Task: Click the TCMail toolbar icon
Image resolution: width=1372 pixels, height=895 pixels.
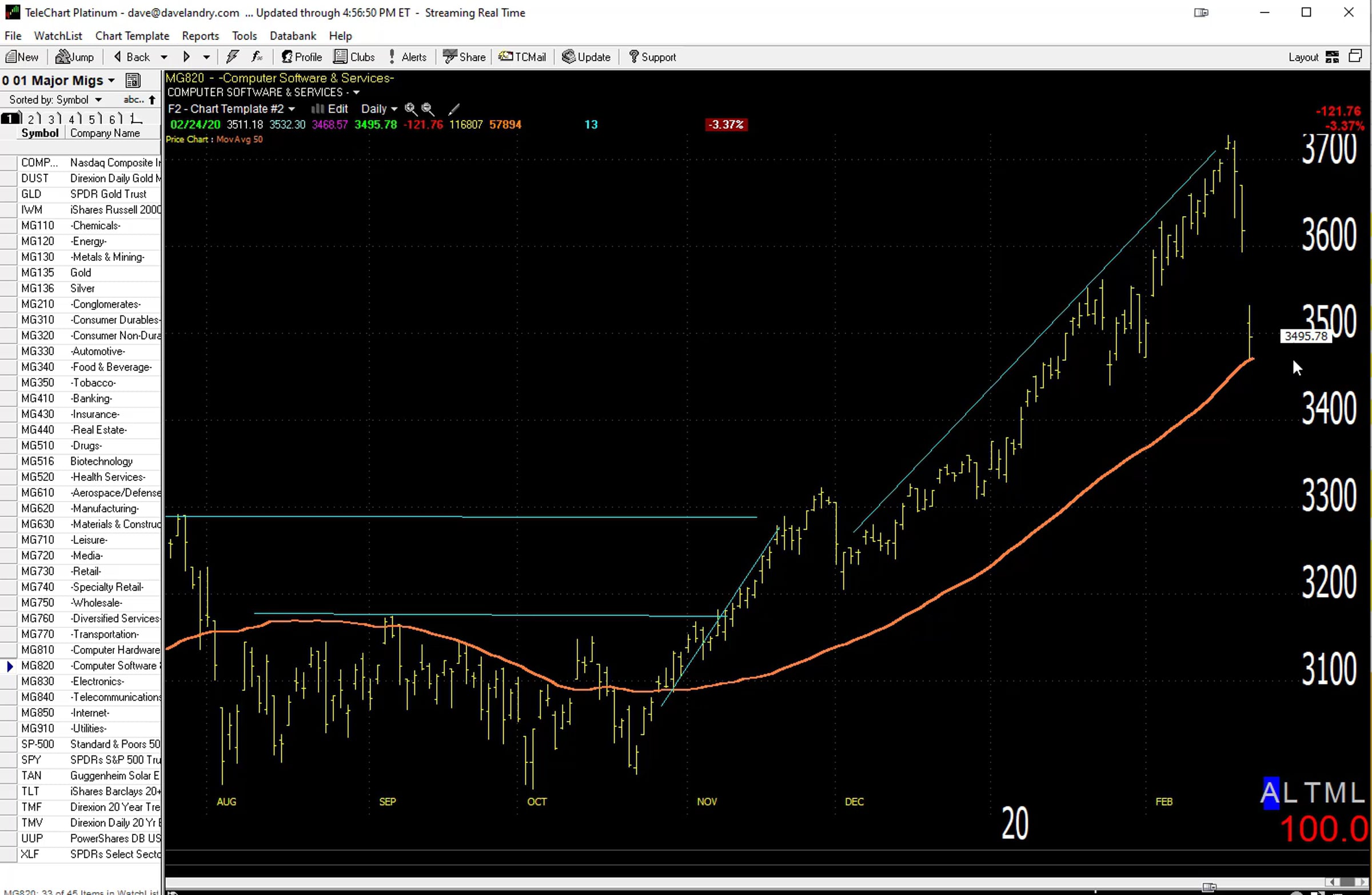Action: (523, 57)
